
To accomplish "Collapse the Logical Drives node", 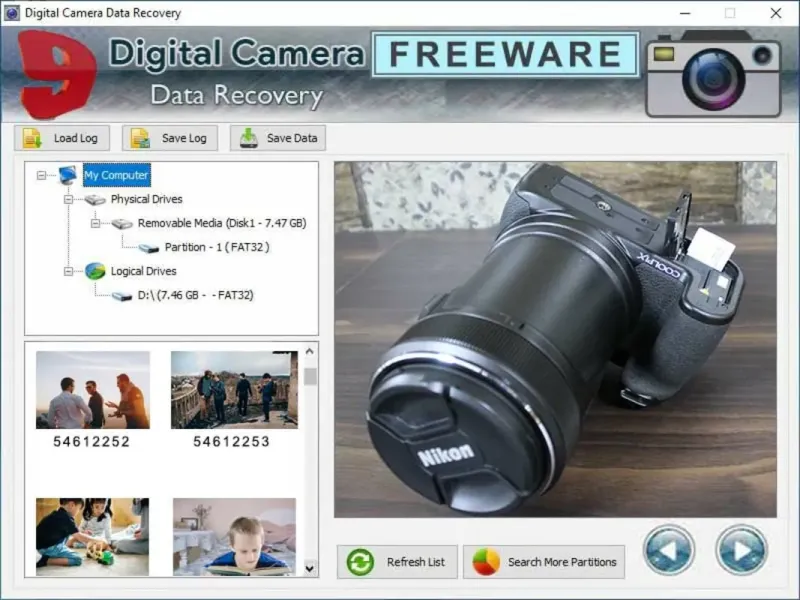I will click(68, 271).
